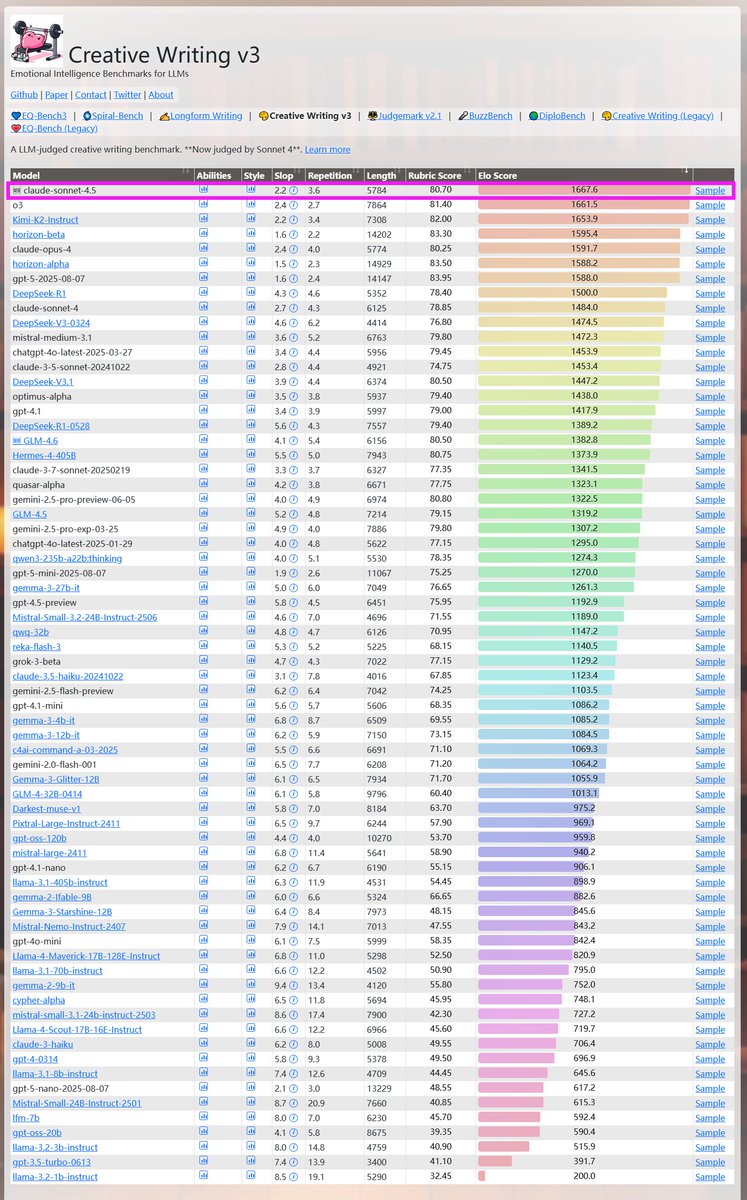Open the Kimi-K2-Instruct model link
Image resolution: width=747 pixels, height=1200 pixels.
(x=44, y=219)
